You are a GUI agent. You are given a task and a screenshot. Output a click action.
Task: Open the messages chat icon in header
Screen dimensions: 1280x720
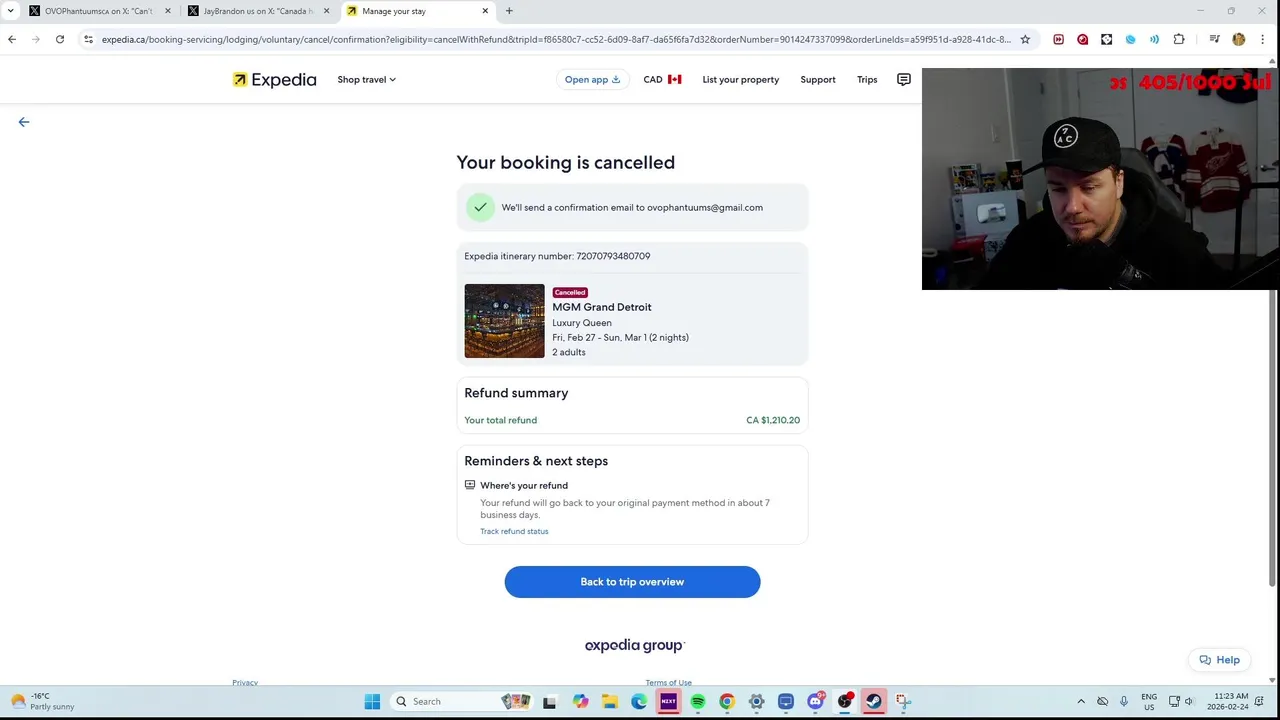pos(903,80)
